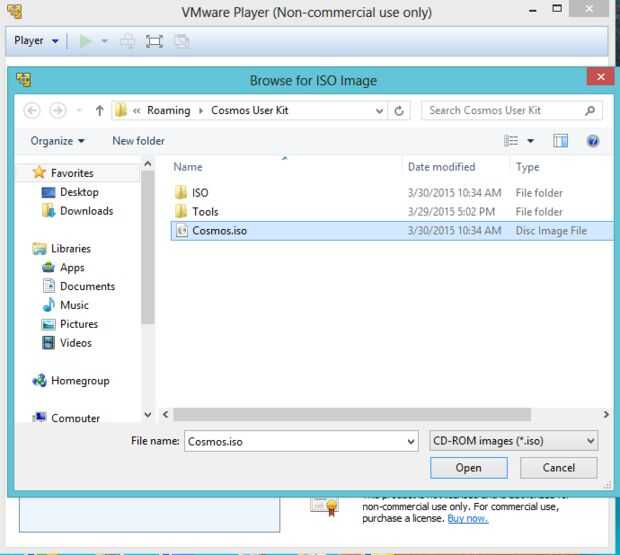Select the ISO folder
Image resolution: width=620 pixels, height=555 pixels.
[x=200, y=193]
